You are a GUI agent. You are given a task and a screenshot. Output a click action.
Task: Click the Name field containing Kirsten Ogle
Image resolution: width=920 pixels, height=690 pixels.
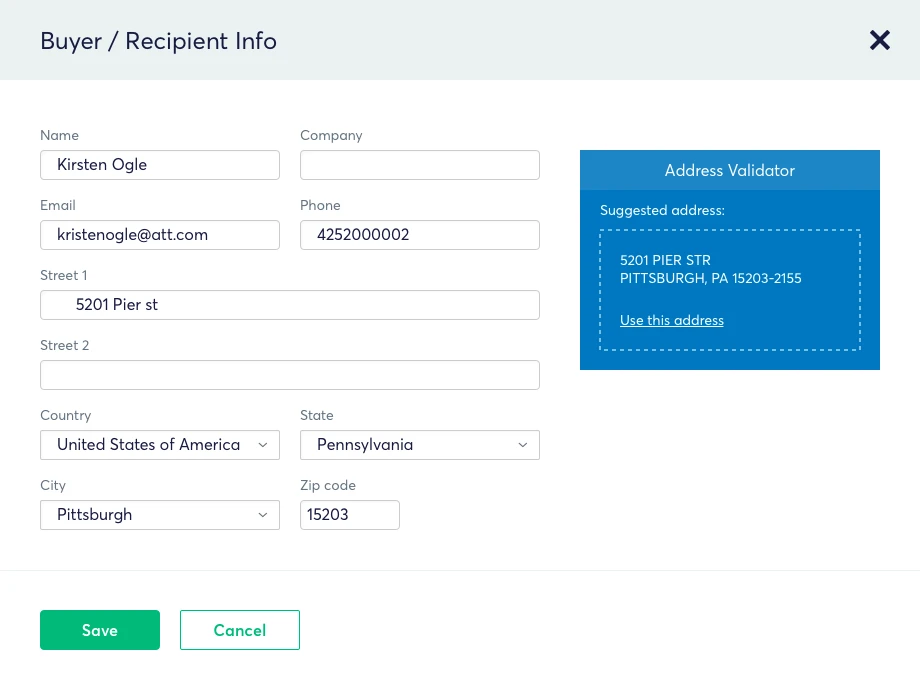[x=160, y=165]
